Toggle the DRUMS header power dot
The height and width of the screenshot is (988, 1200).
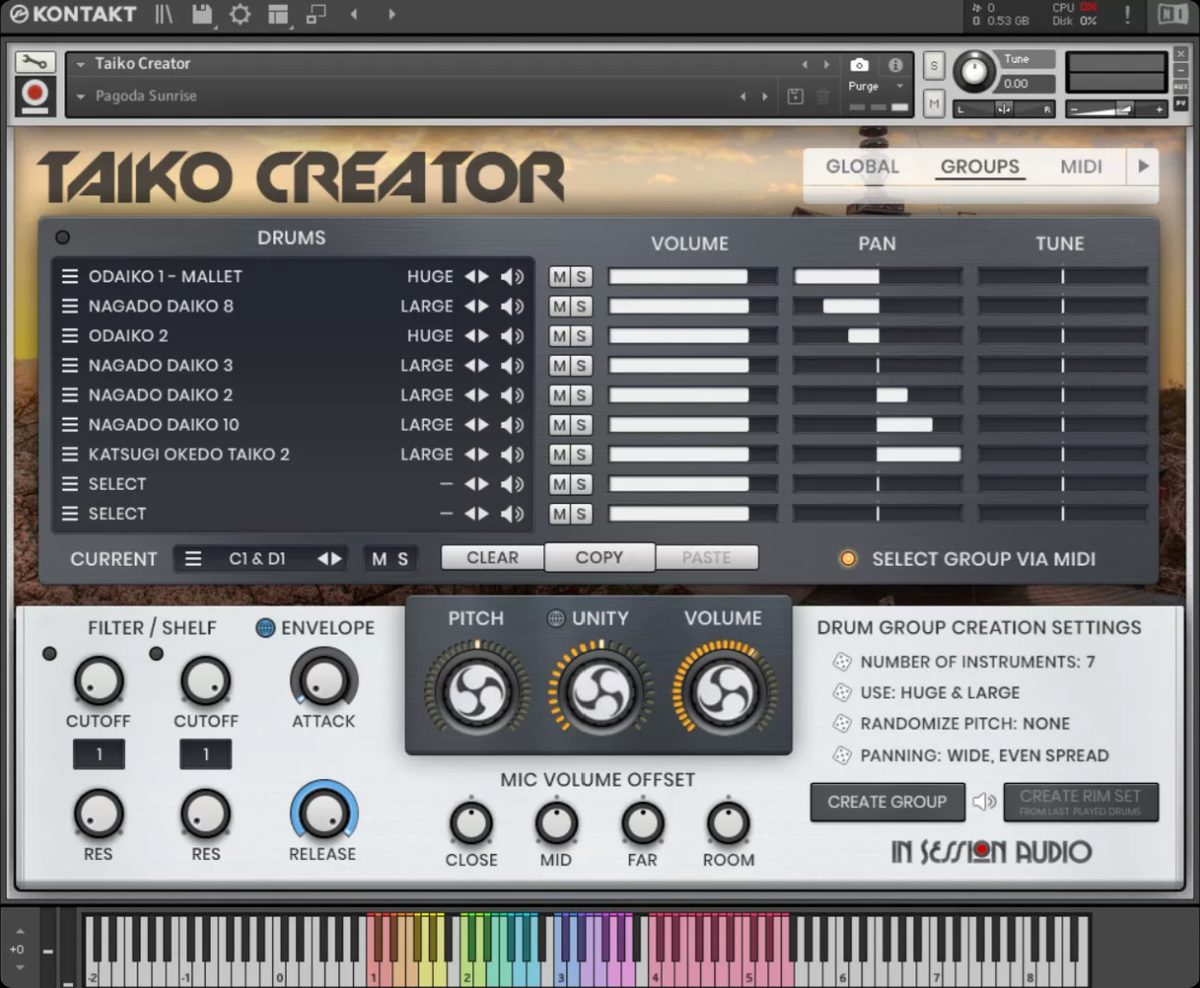[62, 238]
